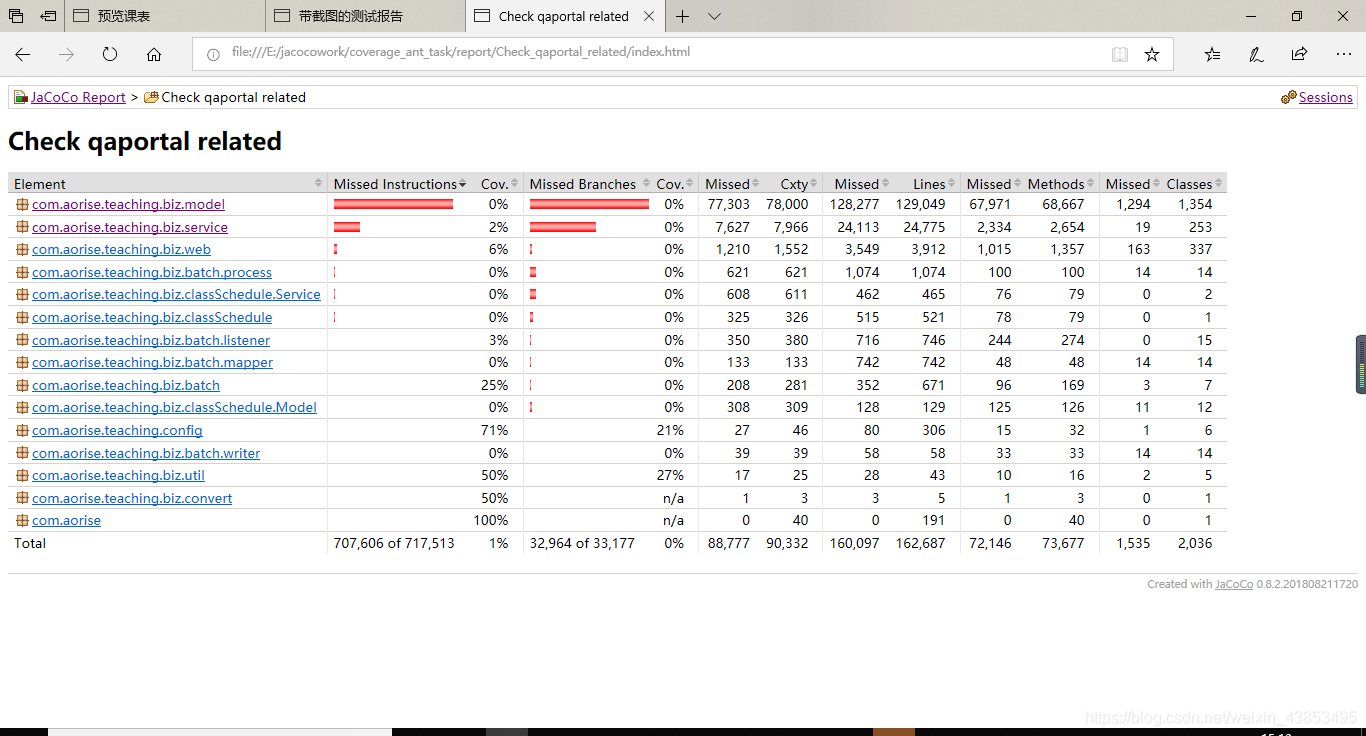This screenshot has height=736, width=1366.
Task: Click the 32,964 of 33,177 total branches cell
Action: click(x=582, y=543)
